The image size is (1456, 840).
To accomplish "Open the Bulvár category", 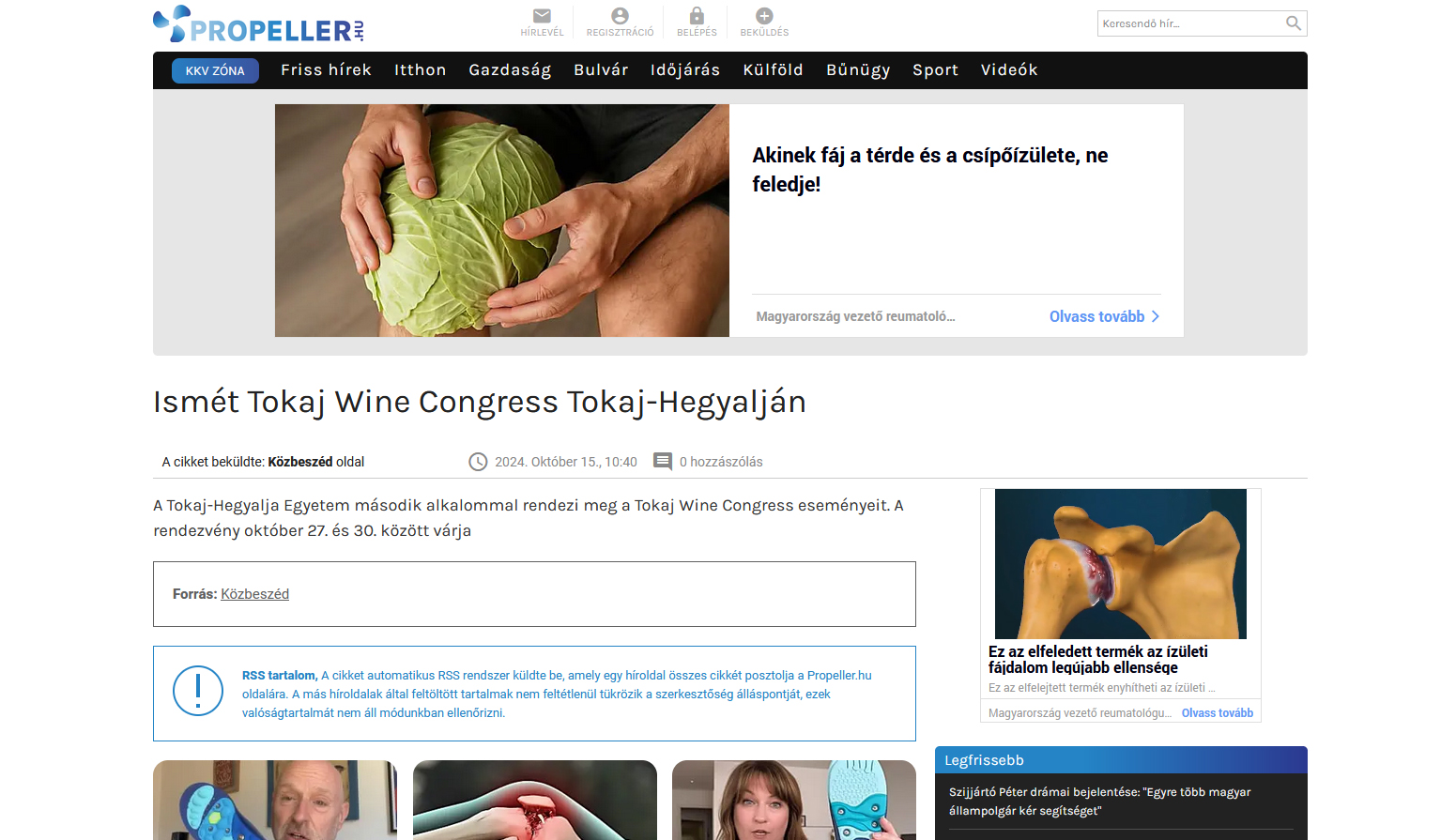I will [x=601, y=70].
